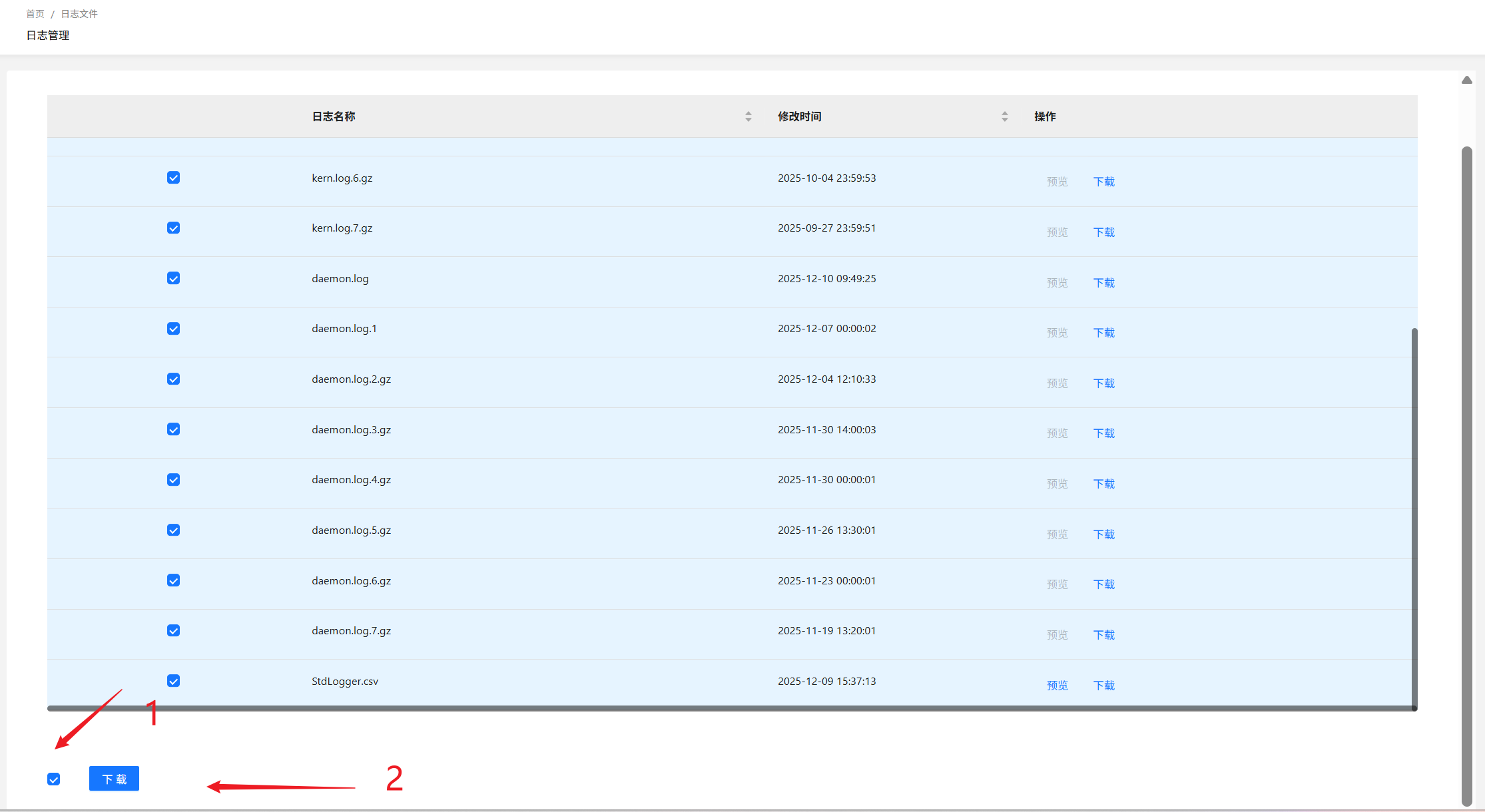
Task: Download daemon.log.7.gz file
Action: (x=1103, y=635)
